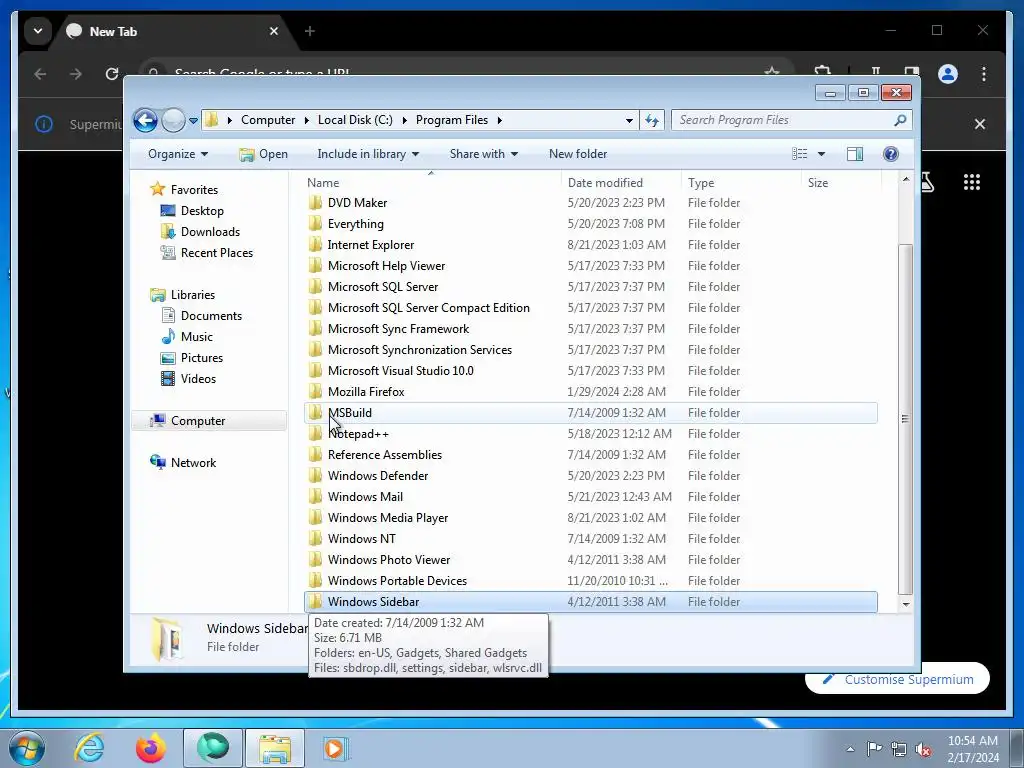The image size is (1024, 768).
Task: Select the Mozilla Firefox folder
Action: click(x=590, y=392)
